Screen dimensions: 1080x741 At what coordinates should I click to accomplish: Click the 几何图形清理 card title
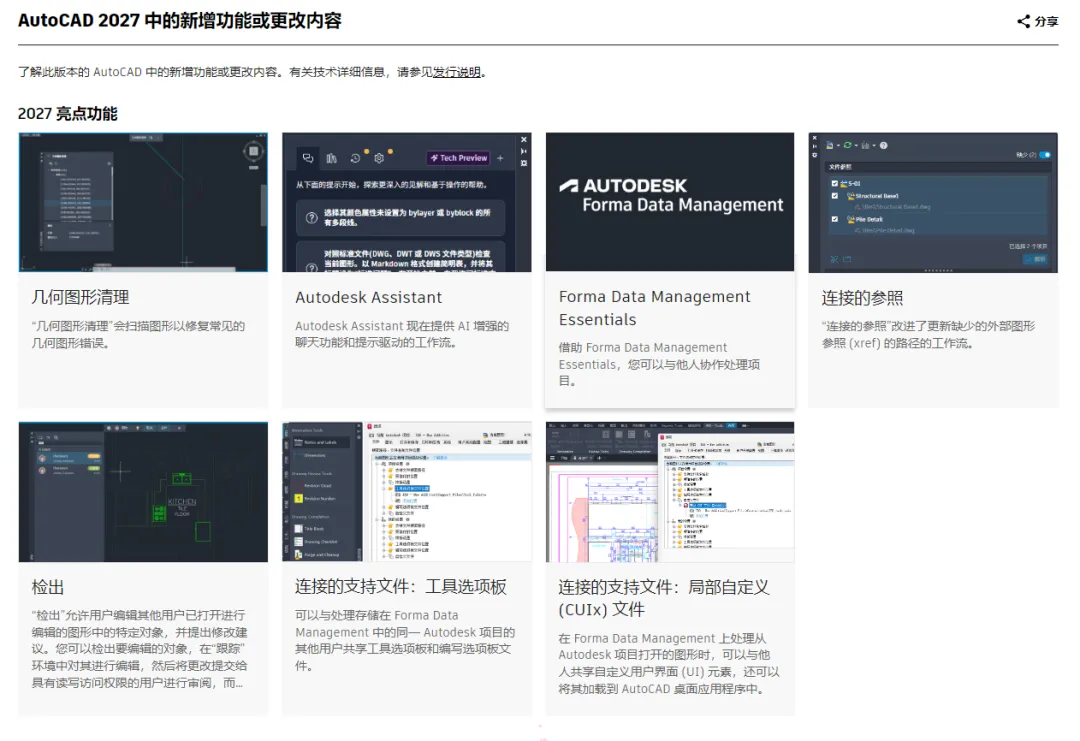(81, 298)
